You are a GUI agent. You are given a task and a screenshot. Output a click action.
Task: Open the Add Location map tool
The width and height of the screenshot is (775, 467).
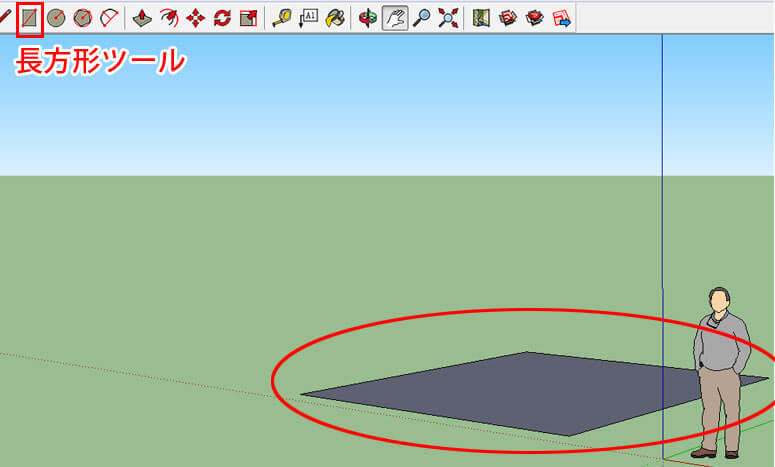coord(481,19)
